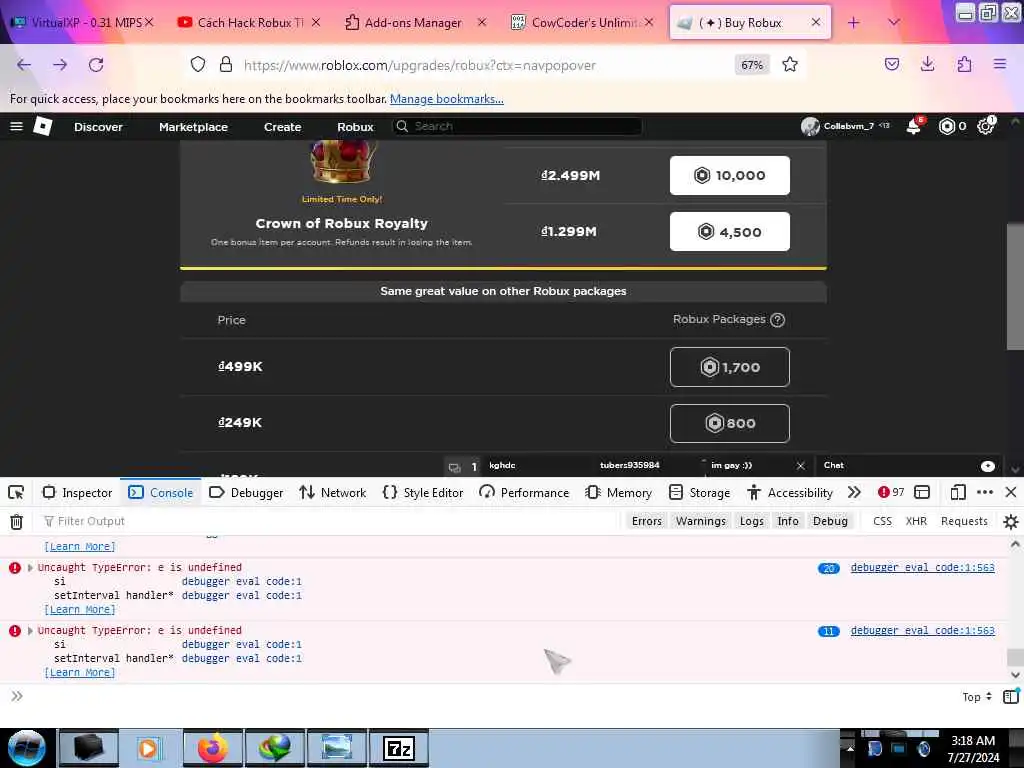Toggle the multi-line editor mode in console
The height and width of the screenshot is (768, 1024).
1010,697
